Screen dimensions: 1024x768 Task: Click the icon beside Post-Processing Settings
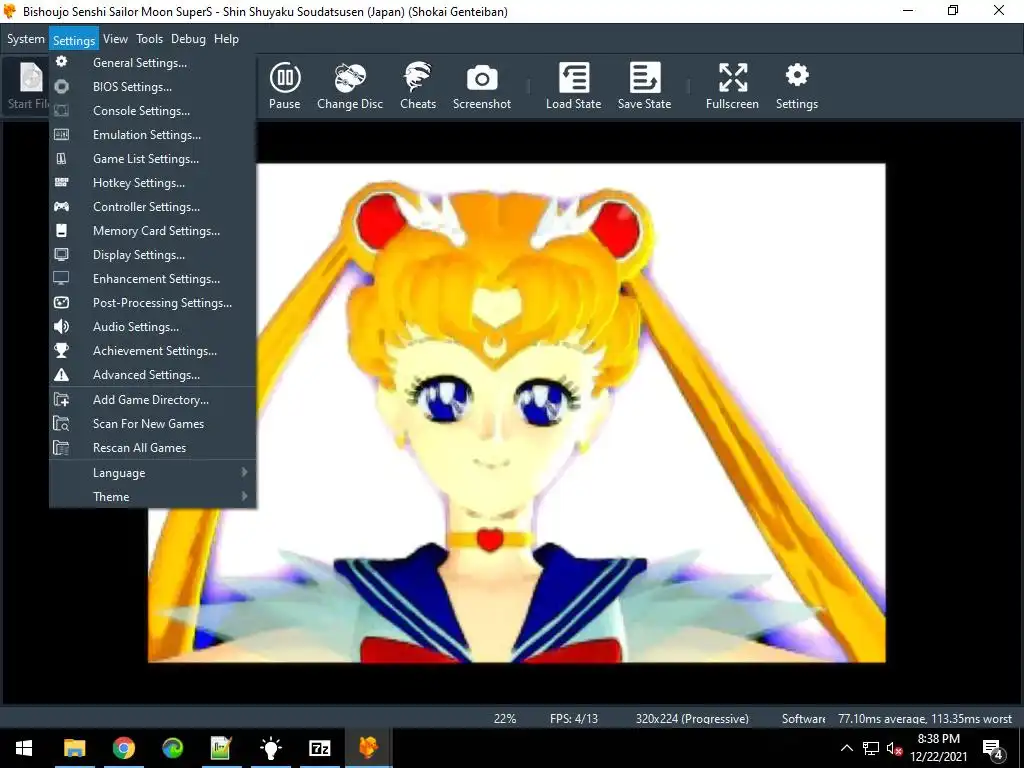click(x=61, y=302)
